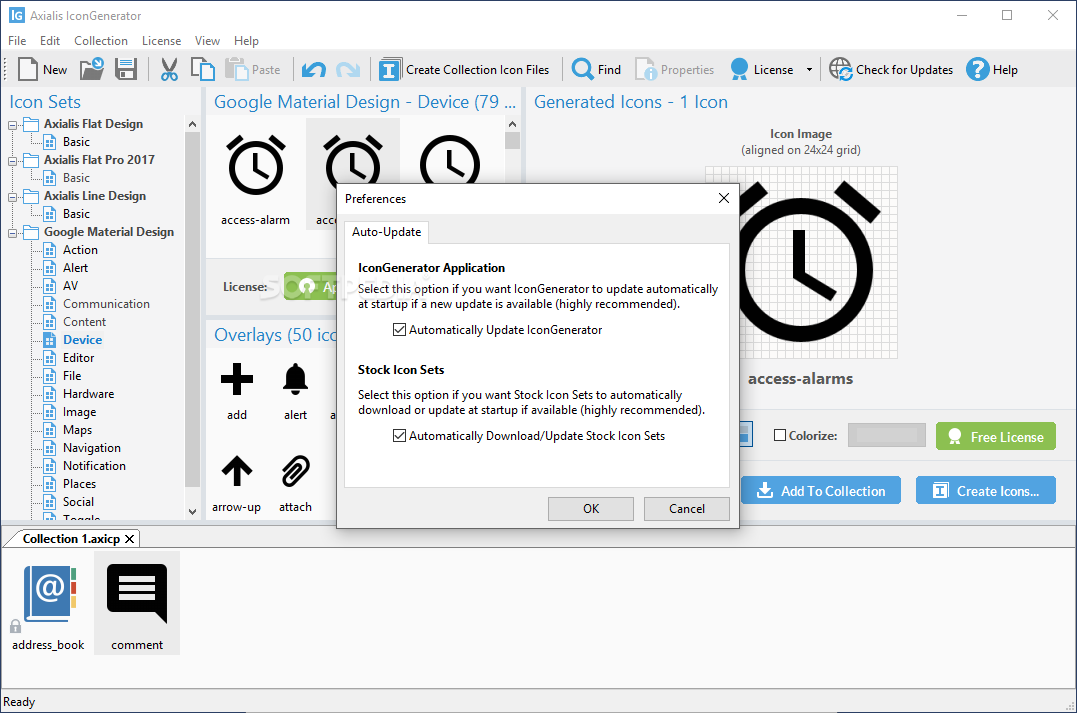Click Cancel in Preferences dialog
1077x713 pixels.
[687, 509]
